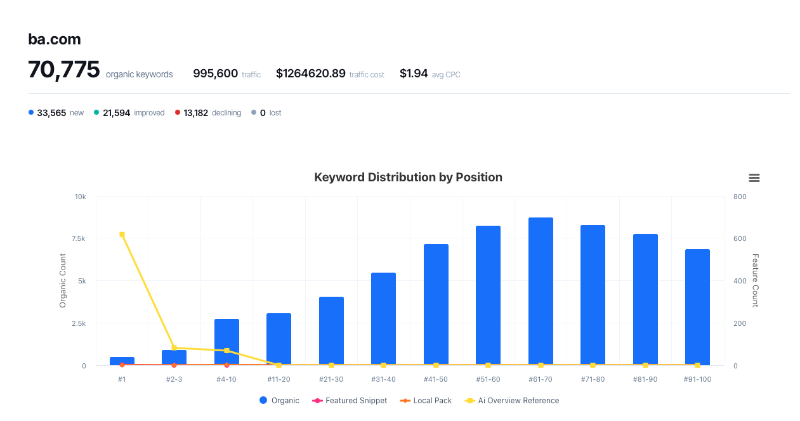Screen dimensions: 800x421
Task: Click the #51-60 x-axis label
Action: (488, 379)
